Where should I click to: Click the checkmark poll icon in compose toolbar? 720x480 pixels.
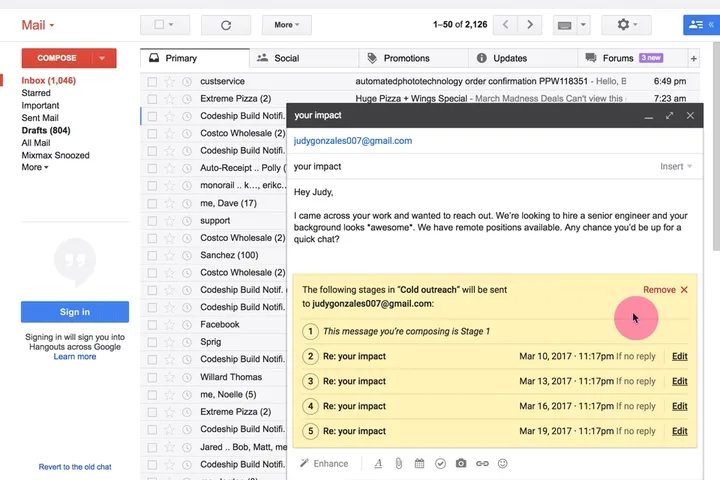(440, 463)
